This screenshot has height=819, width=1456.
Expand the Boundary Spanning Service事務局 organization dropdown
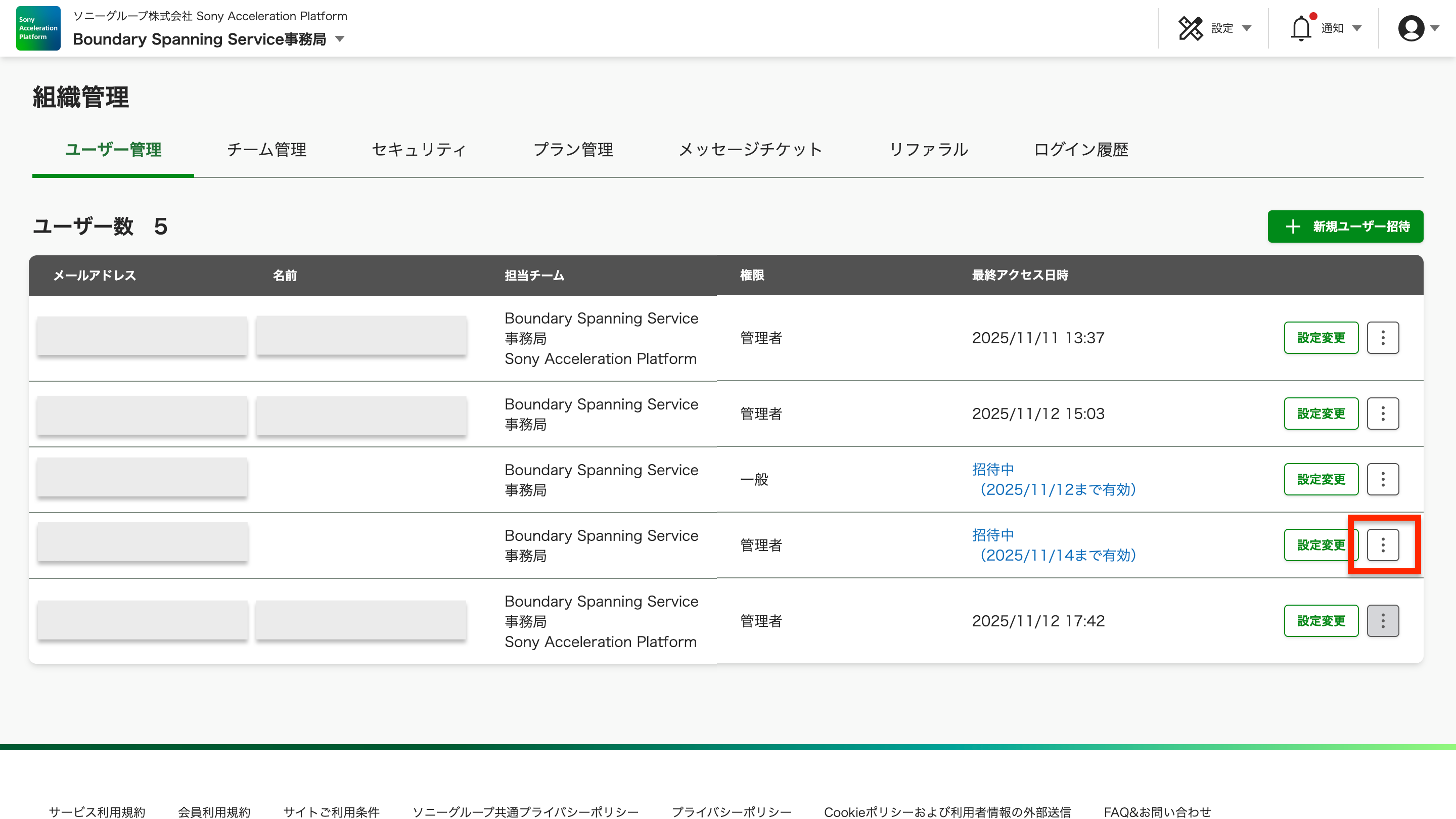[x=340, y=39]
